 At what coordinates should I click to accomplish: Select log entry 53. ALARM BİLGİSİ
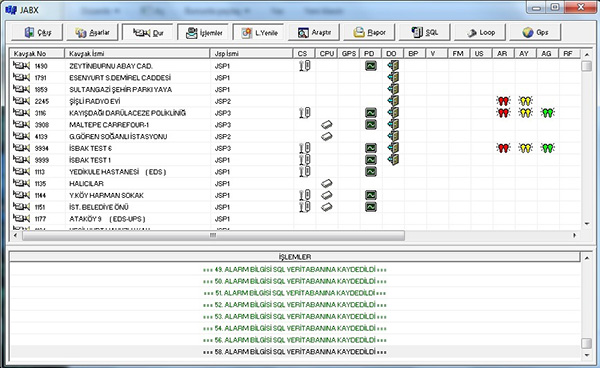295,317
